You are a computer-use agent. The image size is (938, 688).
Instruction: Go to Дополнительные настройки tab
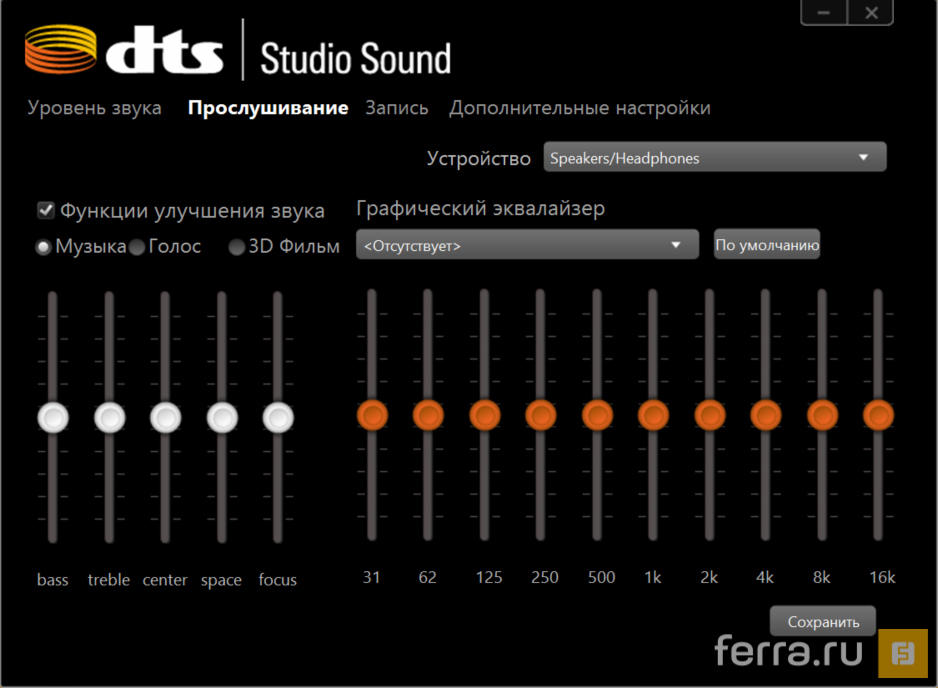tap(580, 108)
